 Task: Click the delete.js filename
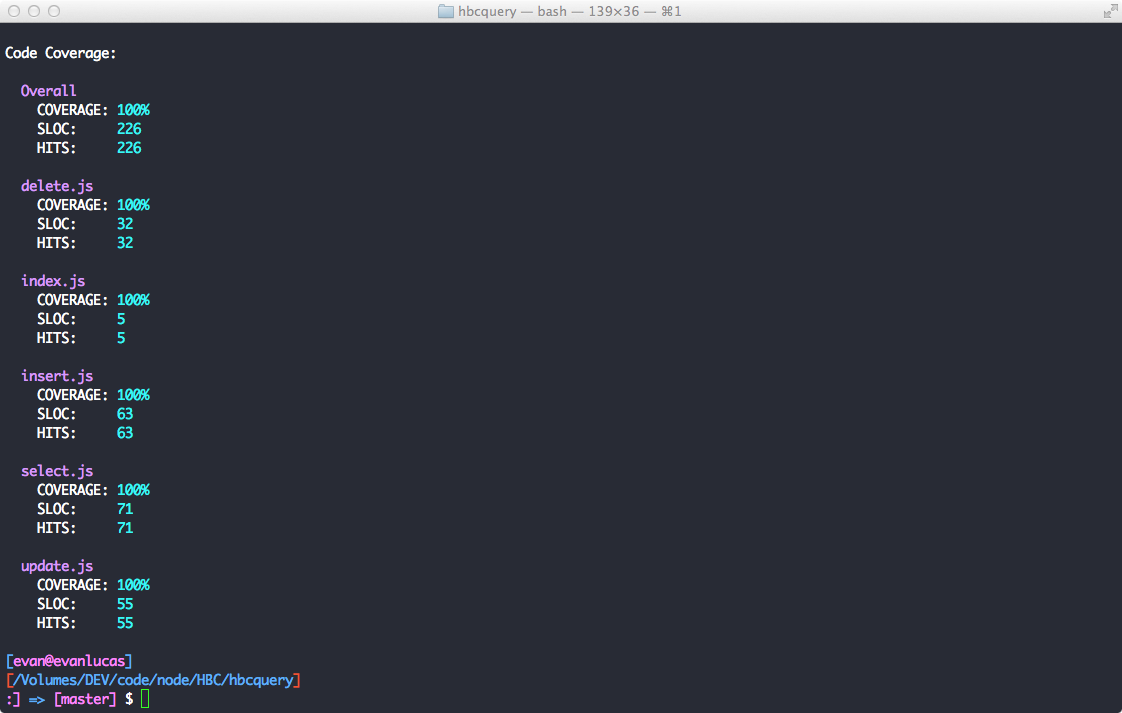[x=56, y=185]
